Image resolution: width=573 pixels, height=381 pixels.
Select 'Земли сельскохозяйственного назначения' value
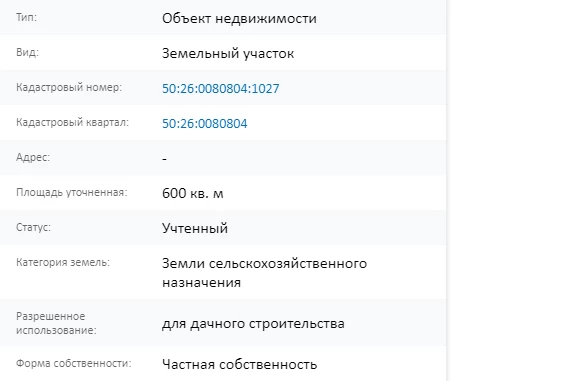coord(264,273)
